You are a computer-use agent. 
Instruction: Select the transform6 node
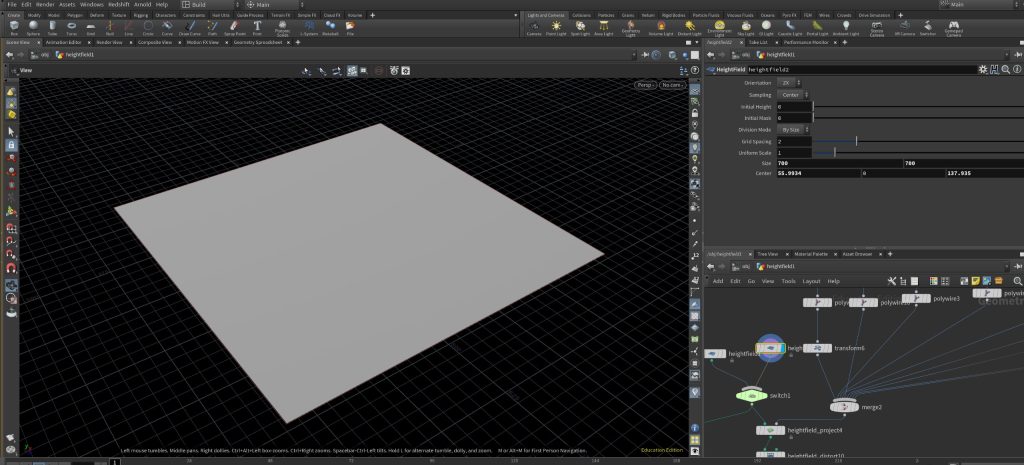(x=817, y=348)
